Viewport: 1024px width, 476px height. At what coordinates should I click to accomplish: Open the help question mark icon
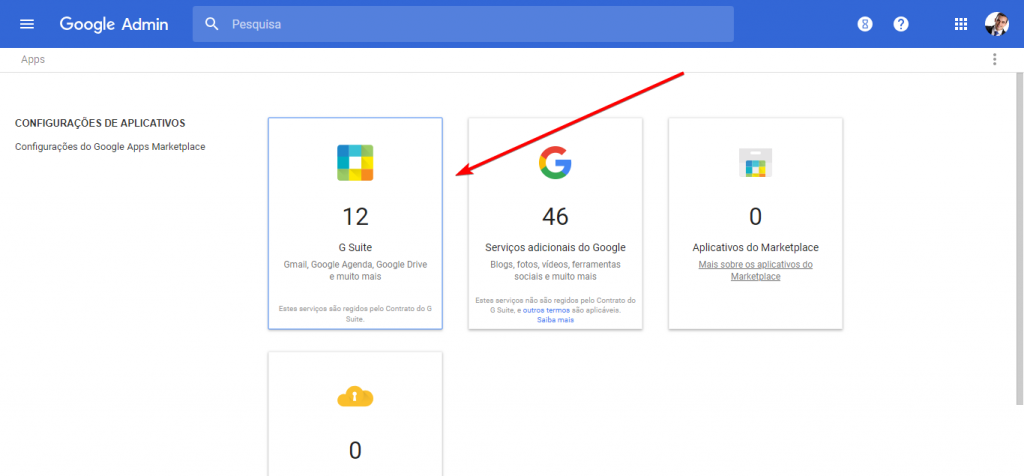coord(901,24)
